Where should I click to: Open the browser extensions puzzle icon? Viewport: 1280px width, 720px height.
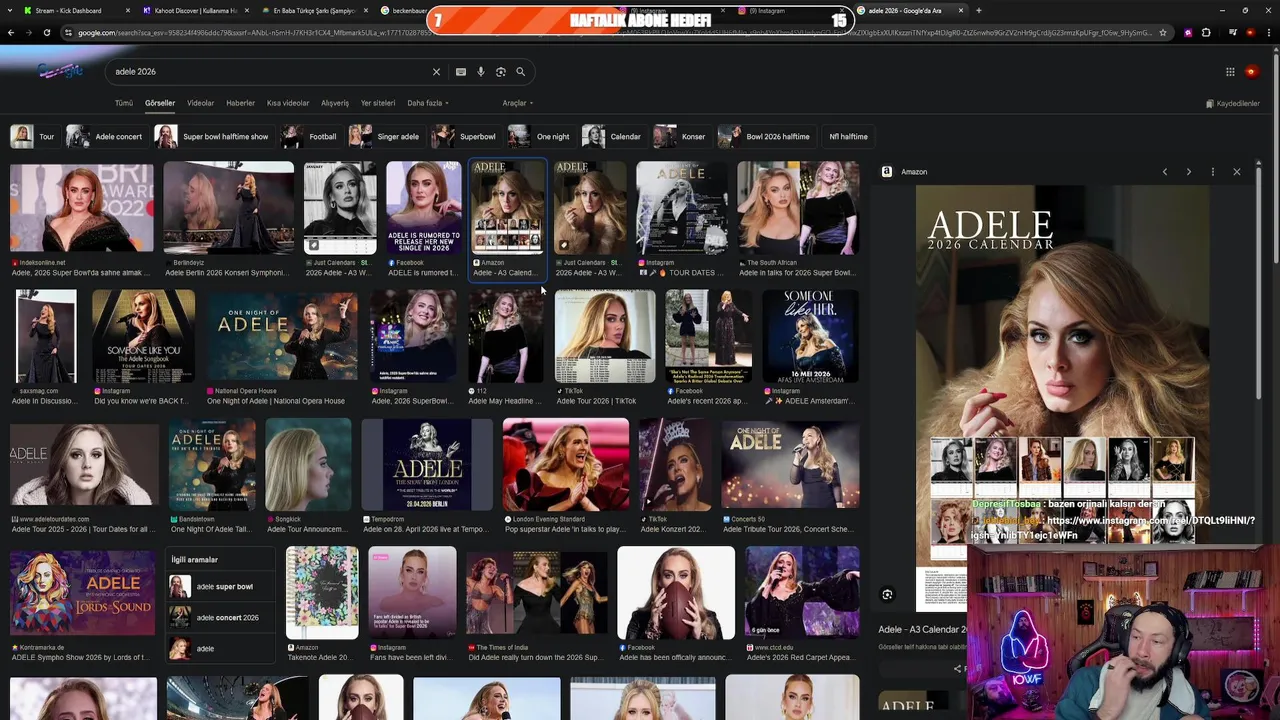1206,33
